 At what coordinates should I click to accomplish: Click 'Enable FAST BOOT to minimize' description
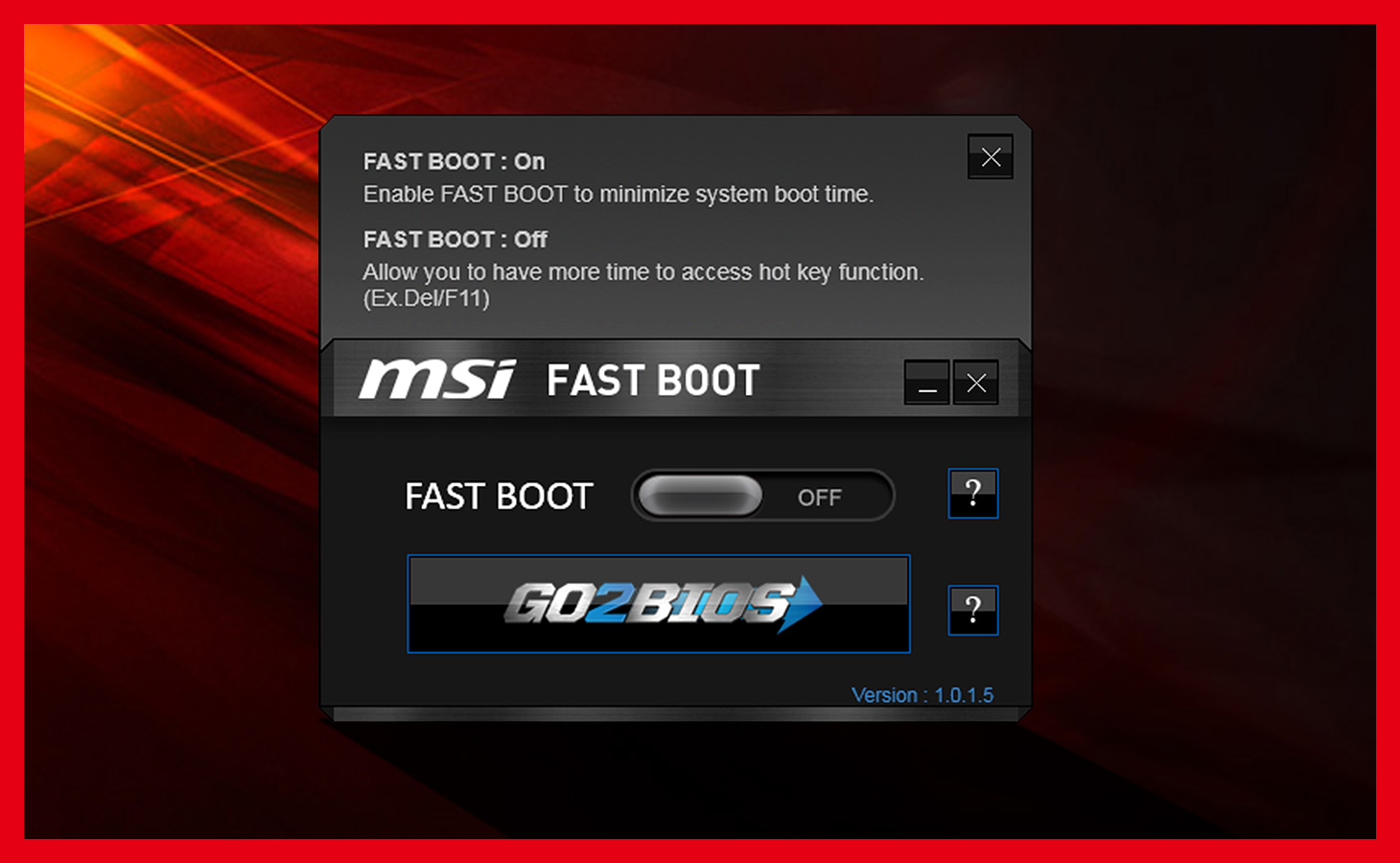tap(618, 194)
